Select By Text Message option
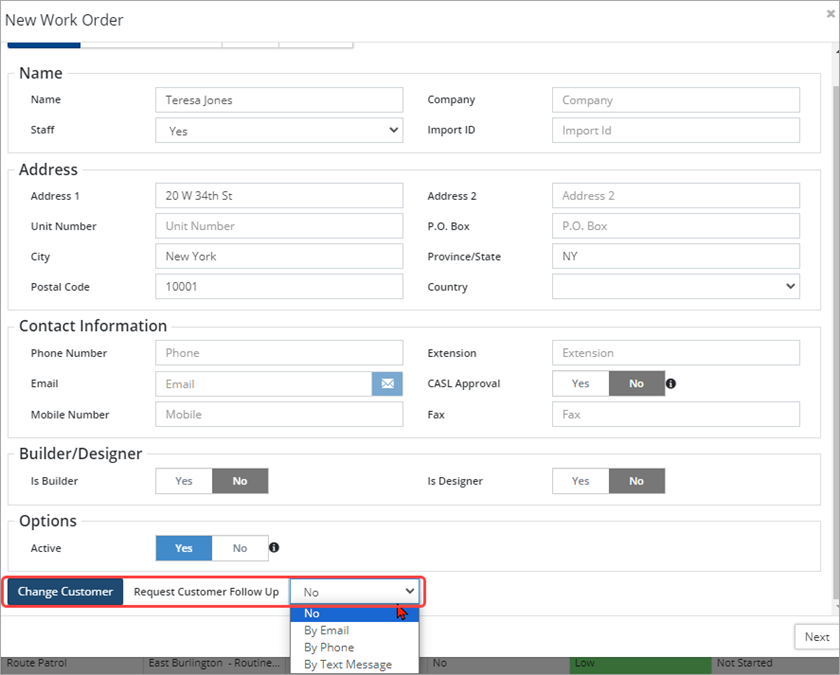Screen dimensions: 840x675 point(348,665)
